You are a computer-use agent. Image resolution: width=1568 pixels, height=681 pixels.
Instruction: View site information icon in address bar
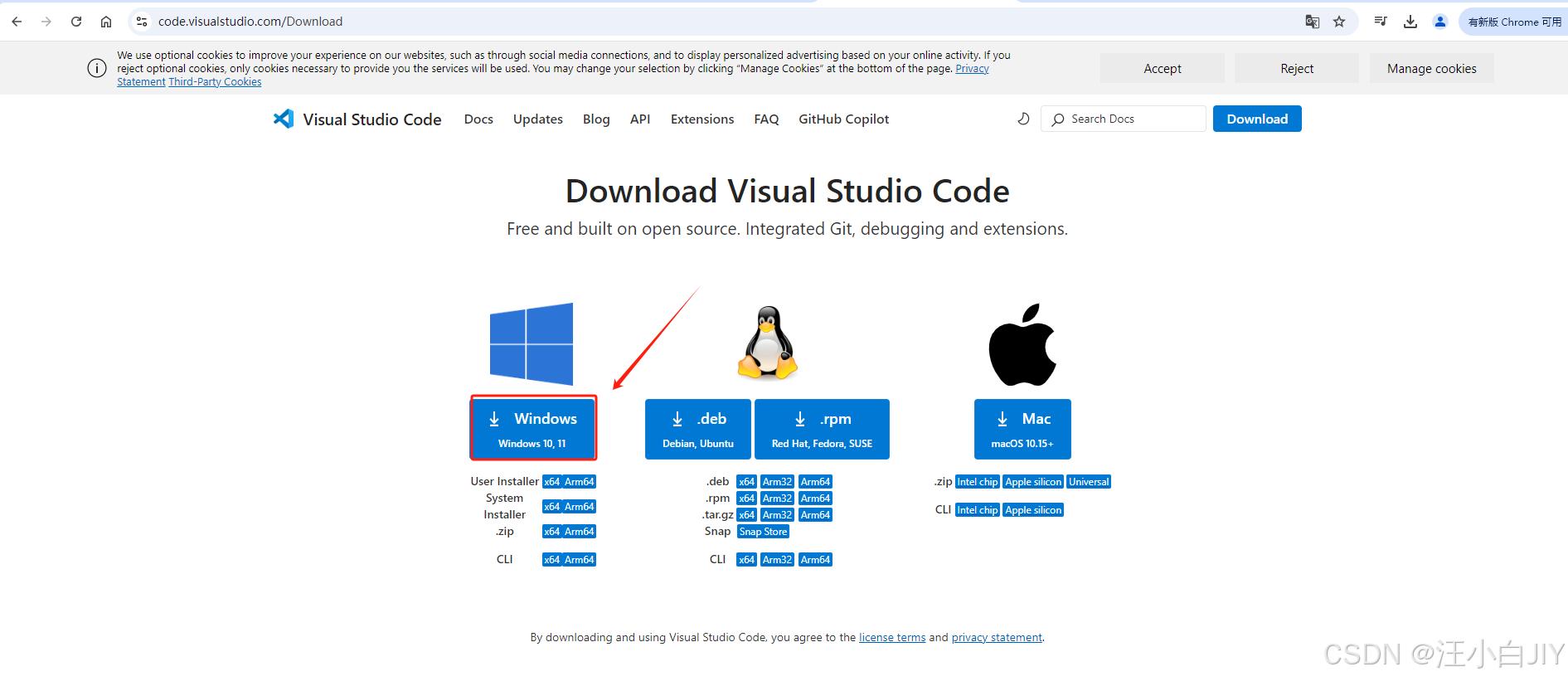pyautogui.click(x=142, y=22)
